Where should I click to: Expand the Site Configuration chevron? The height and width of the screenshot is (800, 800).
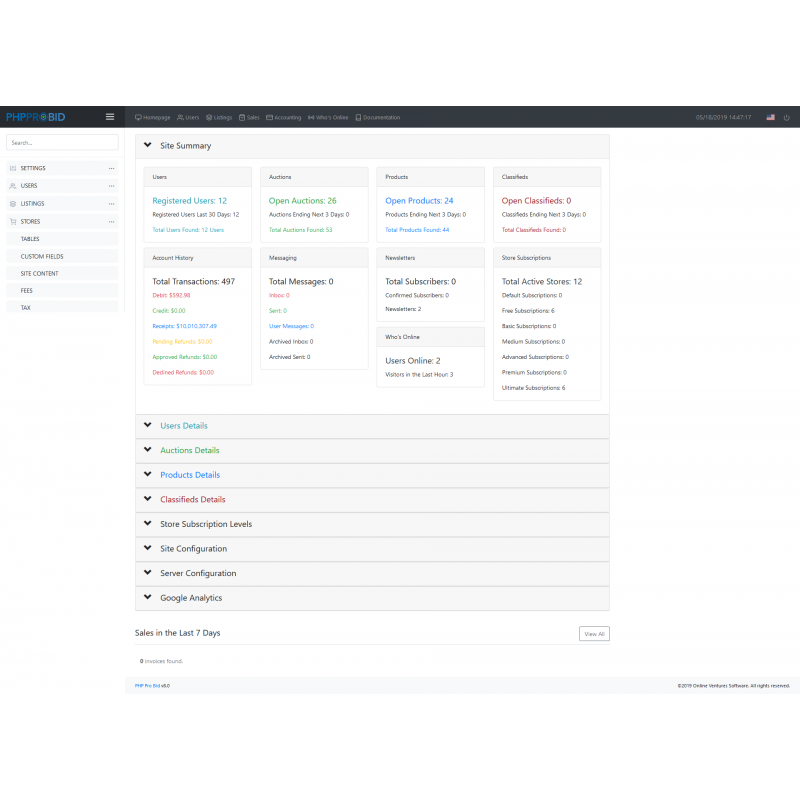(147, 548)
